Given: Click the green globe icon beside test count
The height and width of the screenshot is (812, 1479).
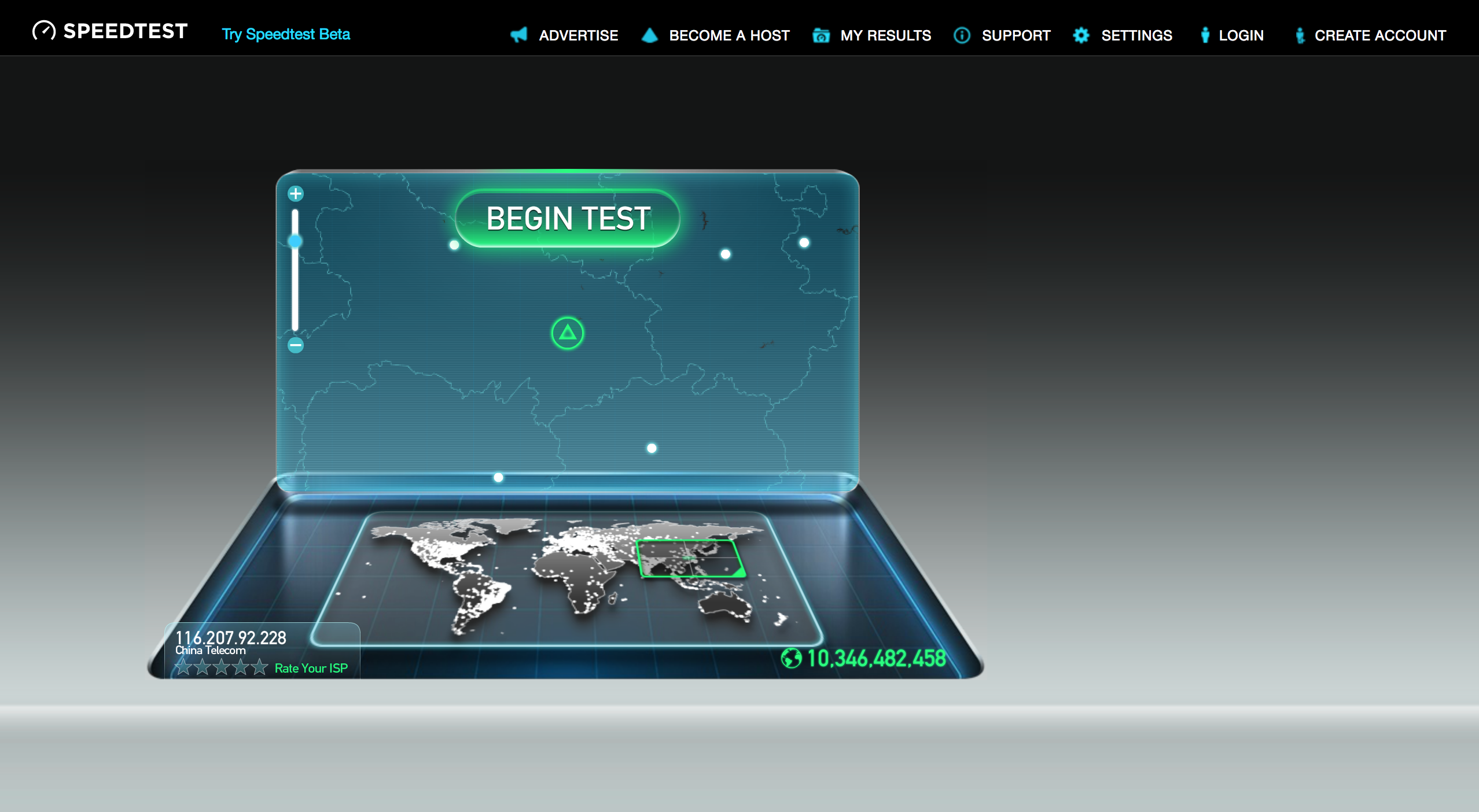Looking at the screenshot, I should coord(791,658).
